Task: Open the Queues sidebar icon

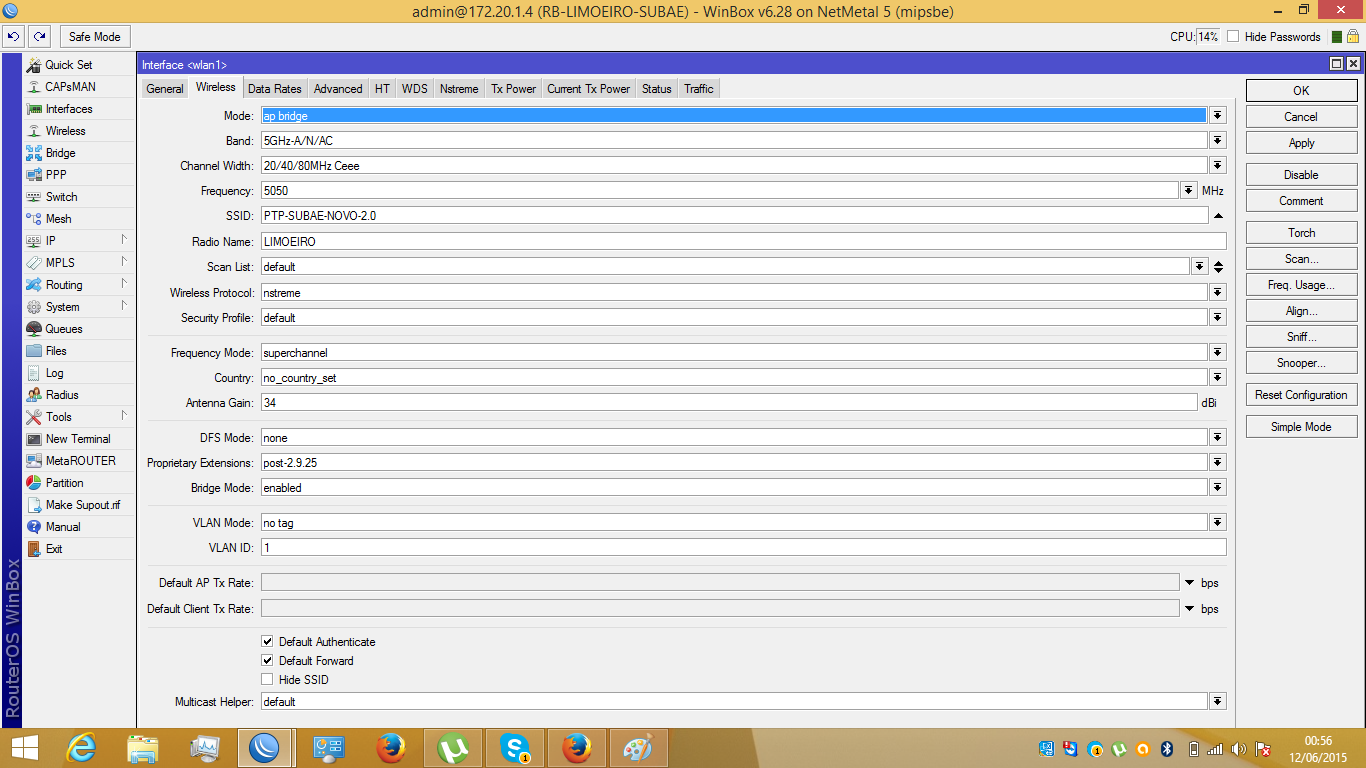Action: (x=34, y=329)
